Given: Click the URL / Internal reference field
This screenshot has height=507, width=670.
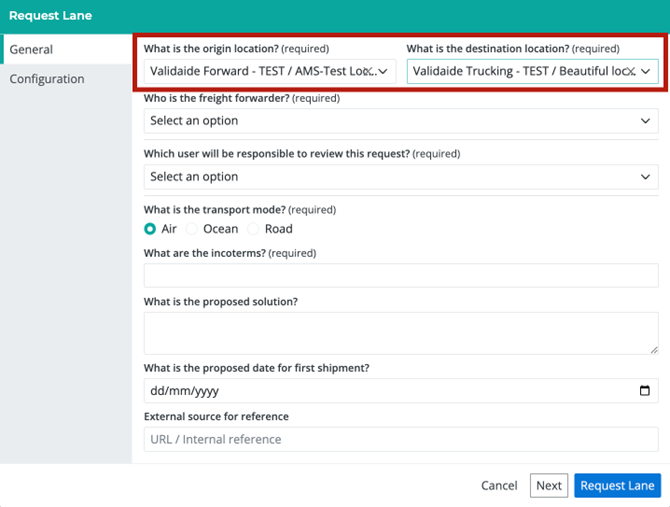Looking at the screenshot, I should tap(401, 439).
